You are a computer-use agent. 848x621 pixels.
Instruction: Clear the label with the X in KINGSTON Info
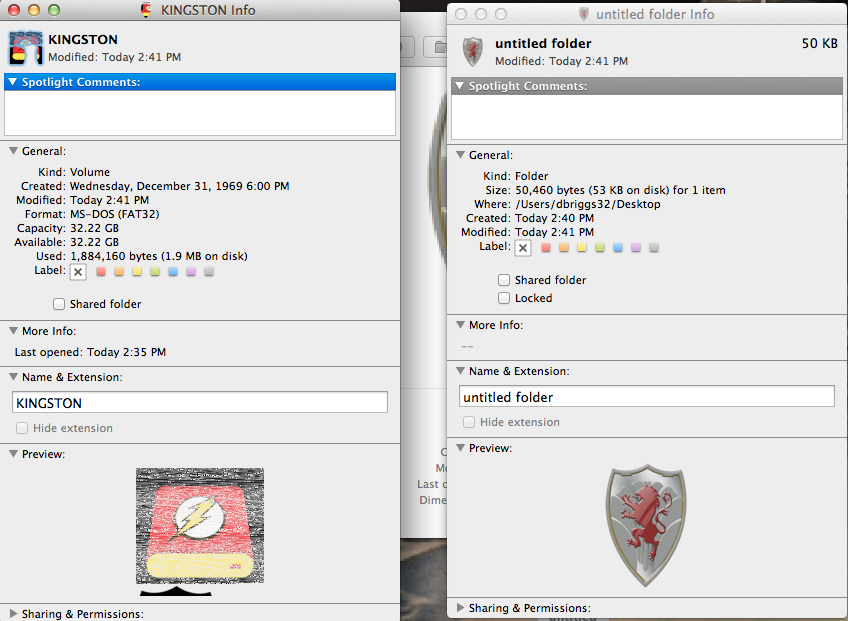tap(78, 272)
